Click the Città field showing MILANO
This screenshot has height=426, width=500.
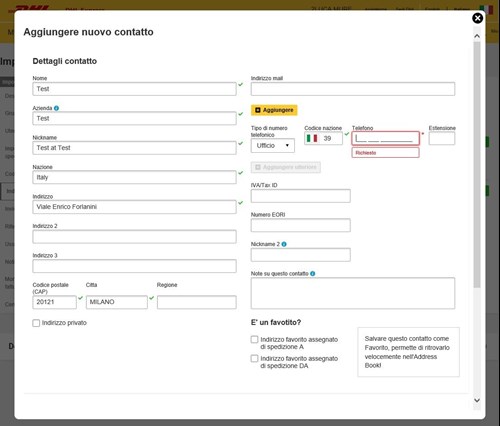(117, 302)
